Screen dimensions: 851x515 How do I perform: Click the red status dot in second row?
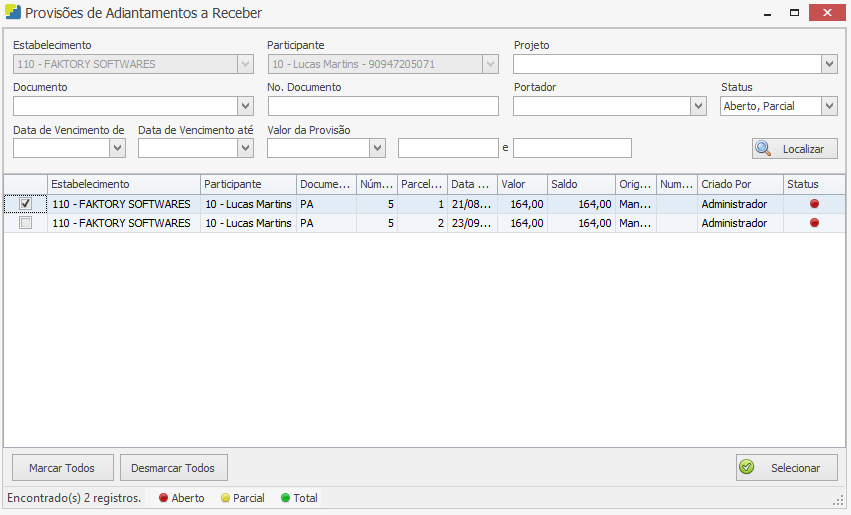(x=814, y=223)
